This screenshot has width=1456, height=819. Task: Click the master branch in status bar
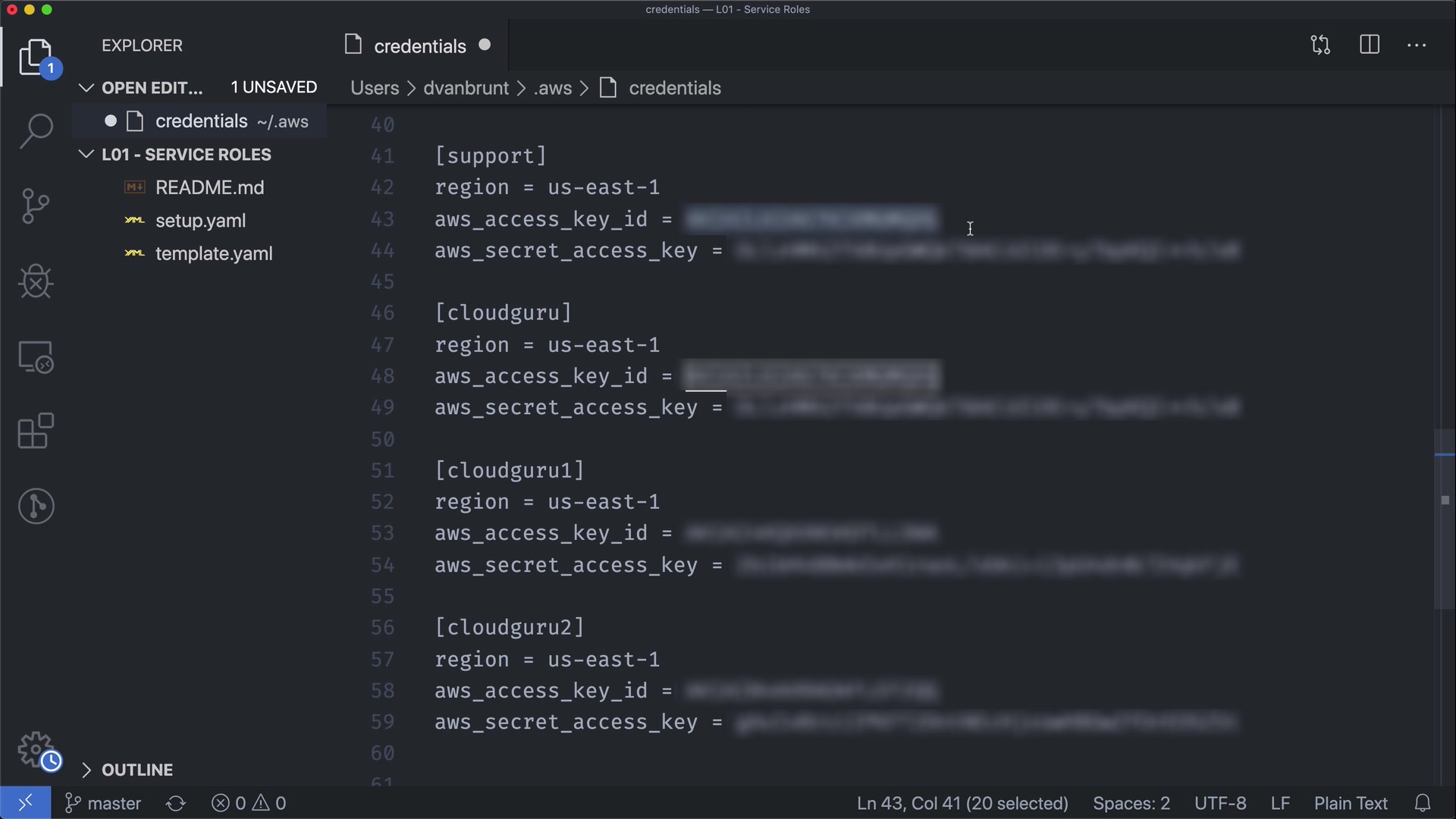[104, 803]
